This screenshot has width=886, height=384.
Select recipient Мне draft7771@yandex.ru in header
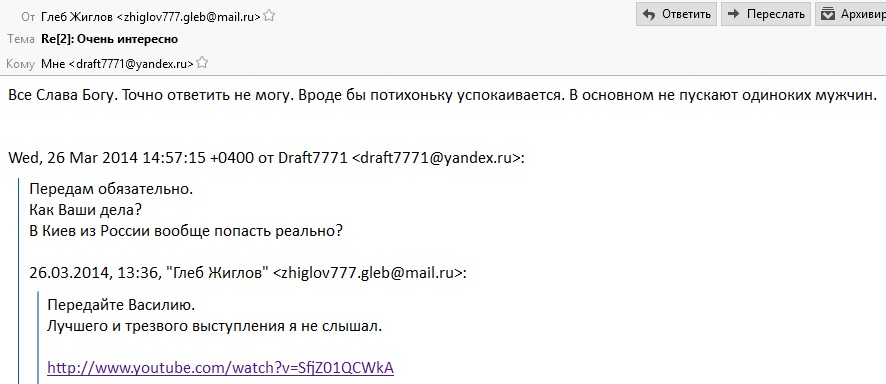tap(118, 64)
